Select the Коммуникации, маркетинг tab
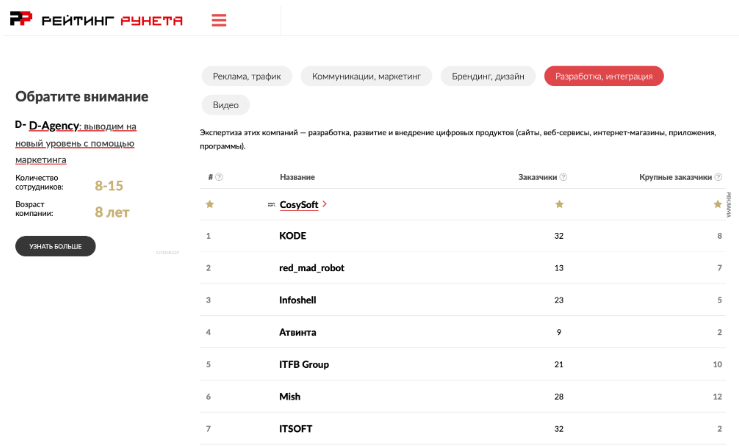Image resolution: width=739 pixels, height=447 pixels. (366, 76)
